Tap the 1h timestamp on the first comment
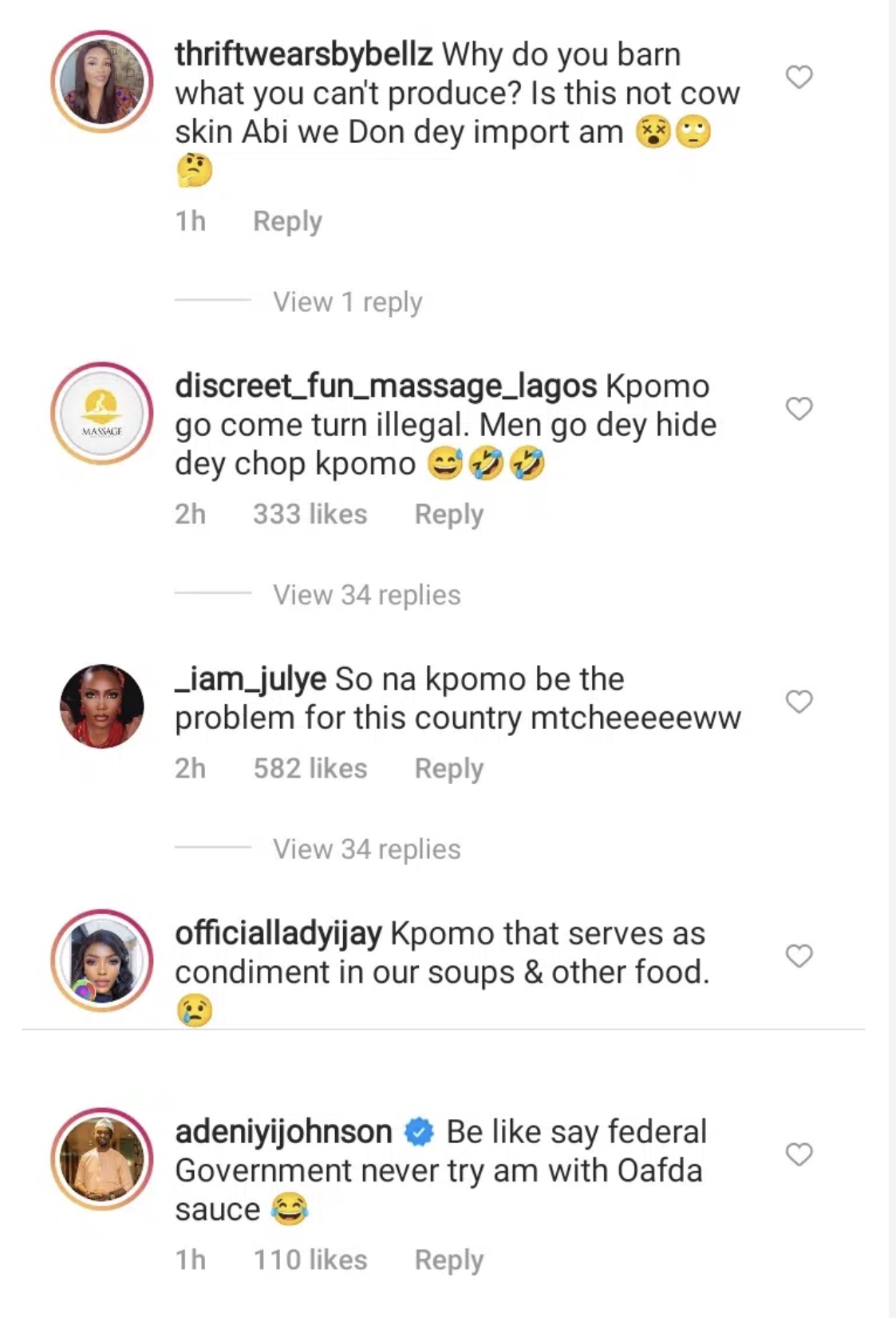Viewport: 896px width, 1318px height. [x=191, y=221]
